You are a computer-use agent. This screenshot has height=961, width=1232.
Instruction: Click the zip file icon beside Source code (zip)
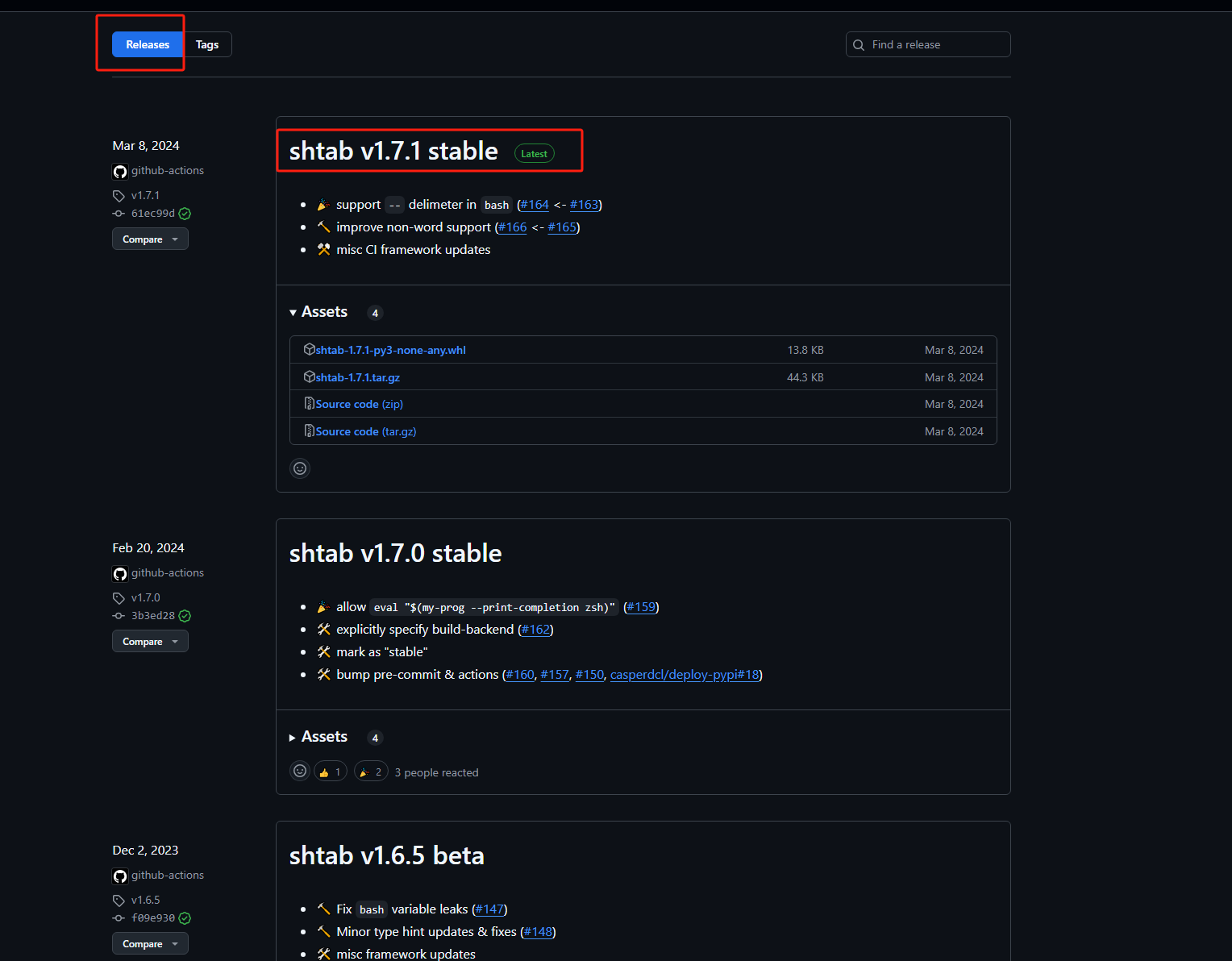point(309,404)
